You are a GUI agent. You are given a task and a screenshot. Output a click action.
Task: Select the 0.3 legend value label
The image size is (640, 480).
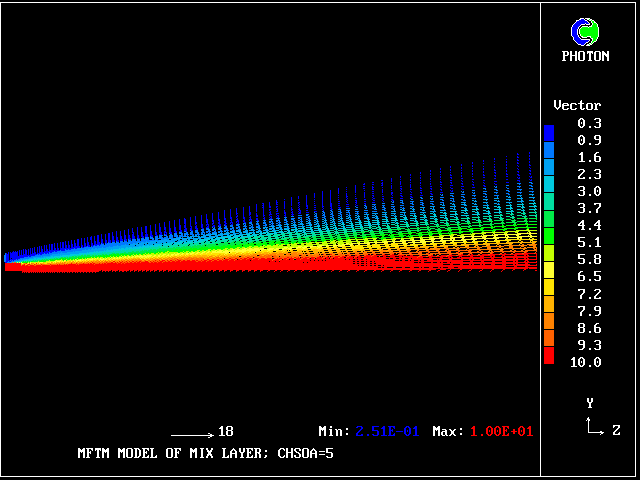[x=589, y=123]
